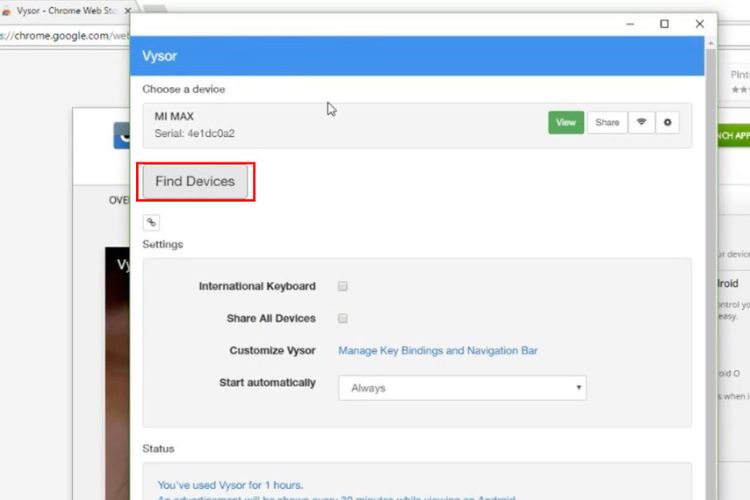Click the 'MI MAX' device name text
The height and width of the screenshot is (500, 750).
(x=174, y=116)
